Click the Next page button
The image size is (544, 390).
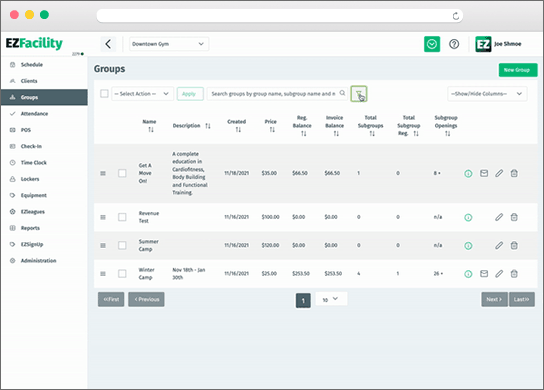(494, 299)
